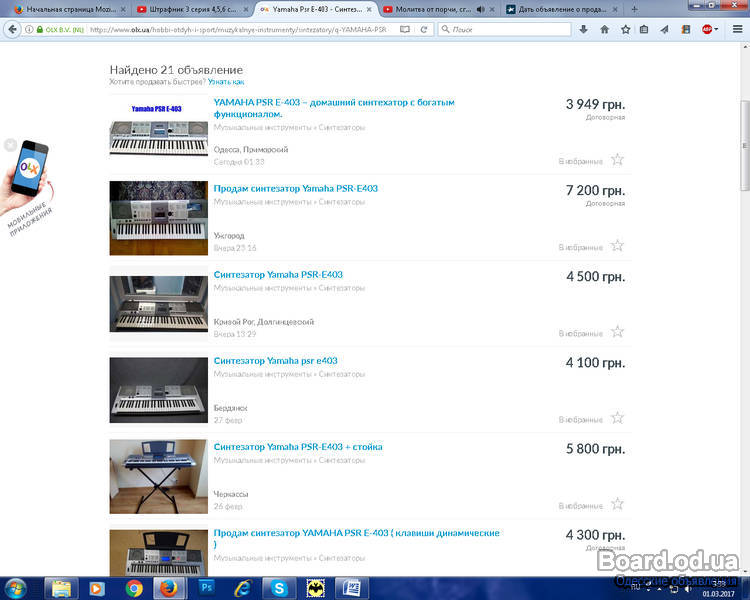Open the downloads arrow in toolbar
This screenshot has height=600, width=750.
[x=583, y=29]
